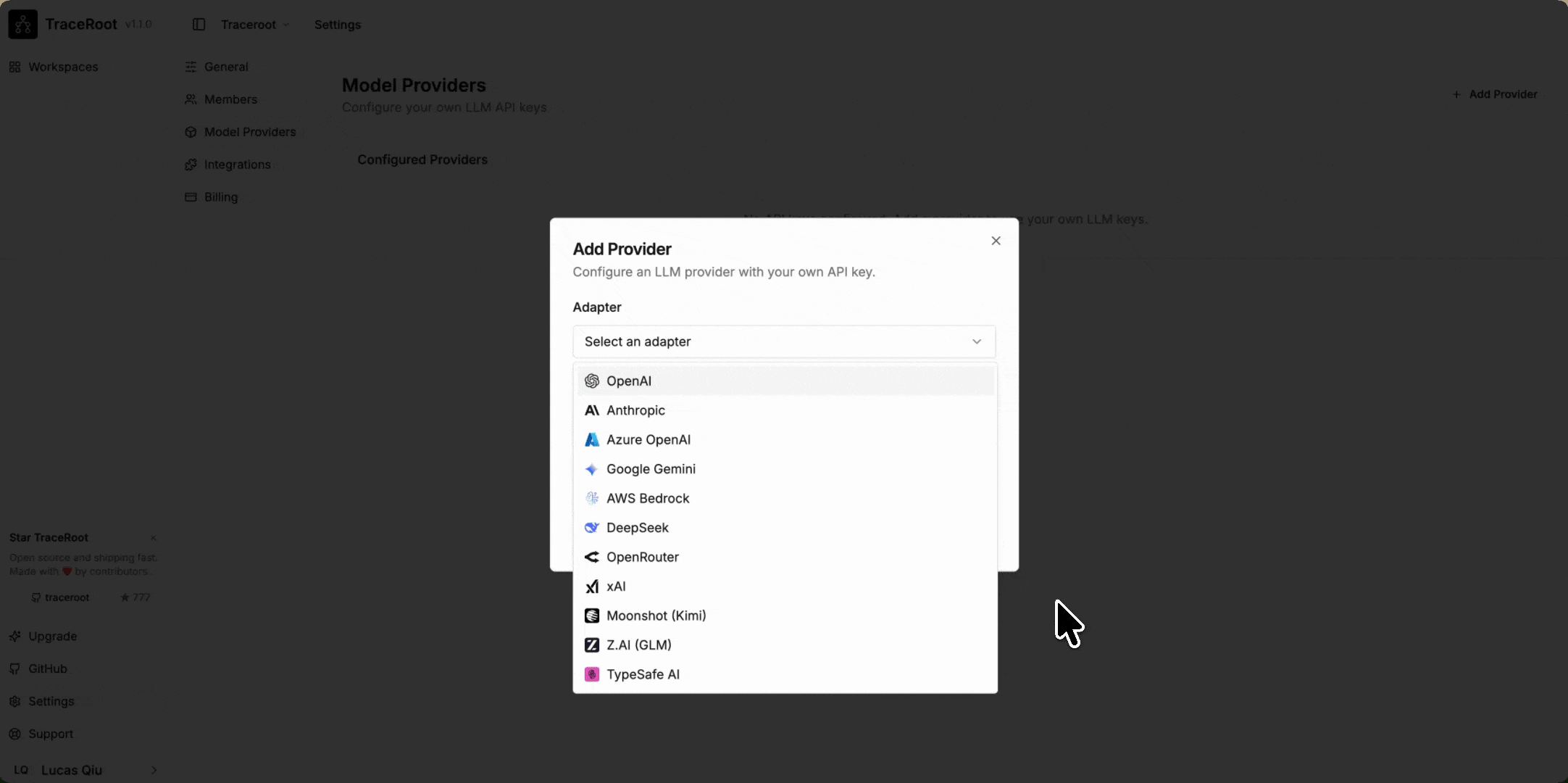This screenshot has height=783, width=1568.
Task: Click the plus icon beside Add Provider
Action: pos(1456,94)
